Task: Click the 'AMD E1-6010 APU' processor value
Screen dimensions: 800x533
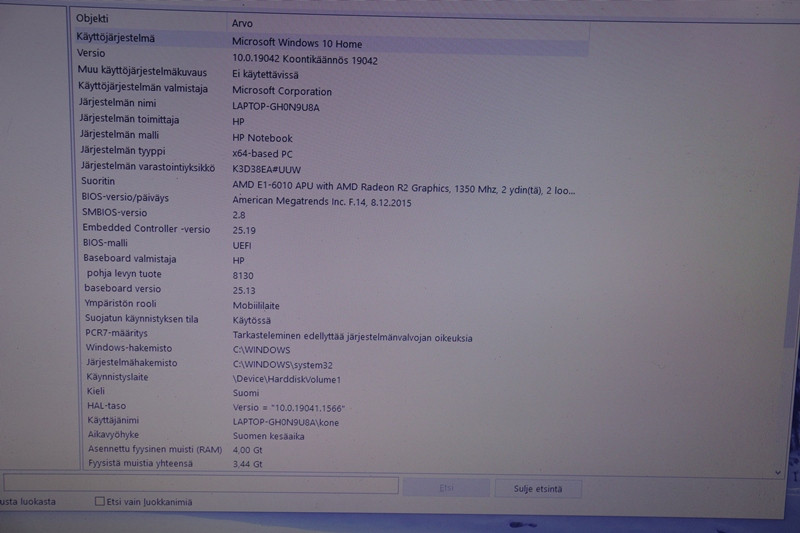Action: [404, 188]
